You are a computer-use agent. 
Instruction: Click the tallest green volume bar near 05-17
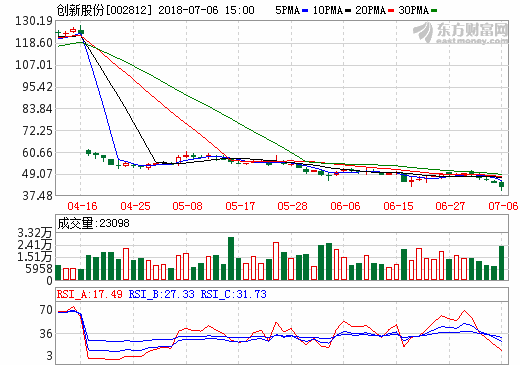click(x=231, y=258)
